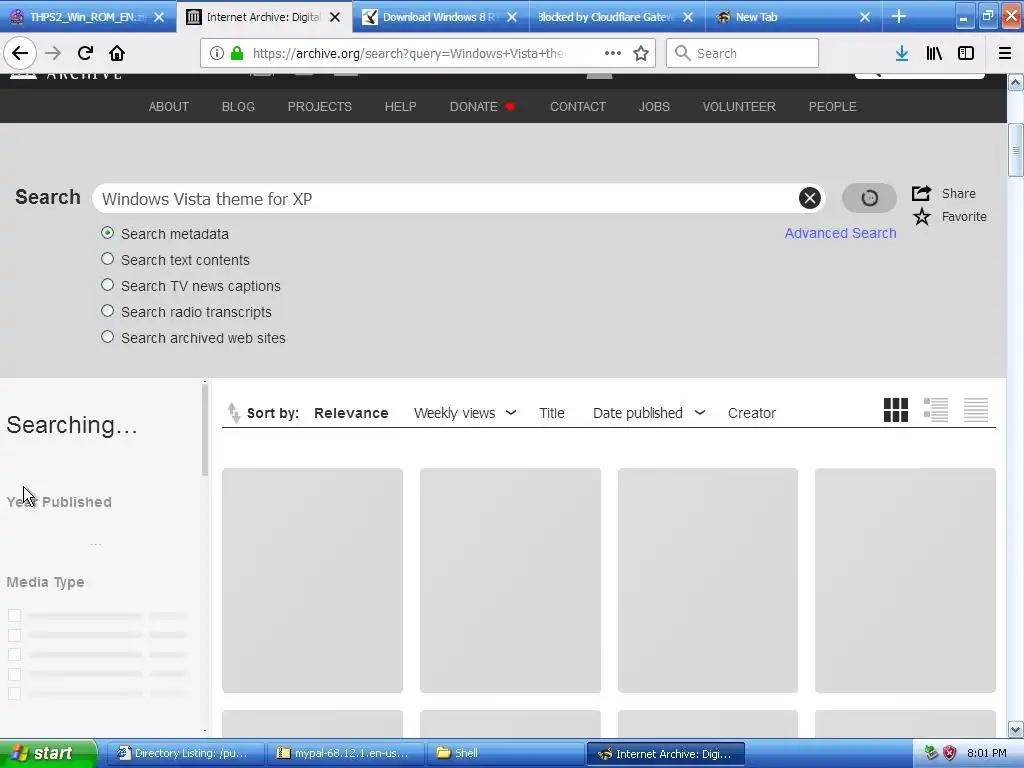Clear the archive search query
The height and width of the screenshot is (768, 1024).
click(x=810, y=198)
